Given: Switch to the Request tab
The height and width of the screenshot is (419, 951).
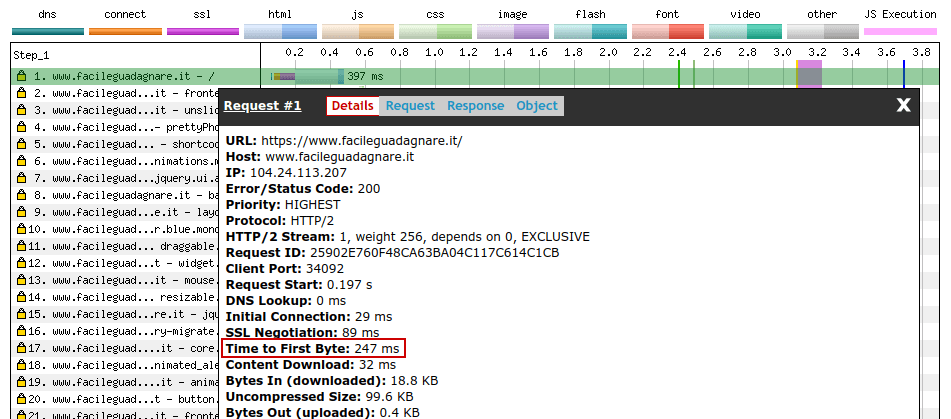Looking at the screenshot, I should [x=411, y=106].
